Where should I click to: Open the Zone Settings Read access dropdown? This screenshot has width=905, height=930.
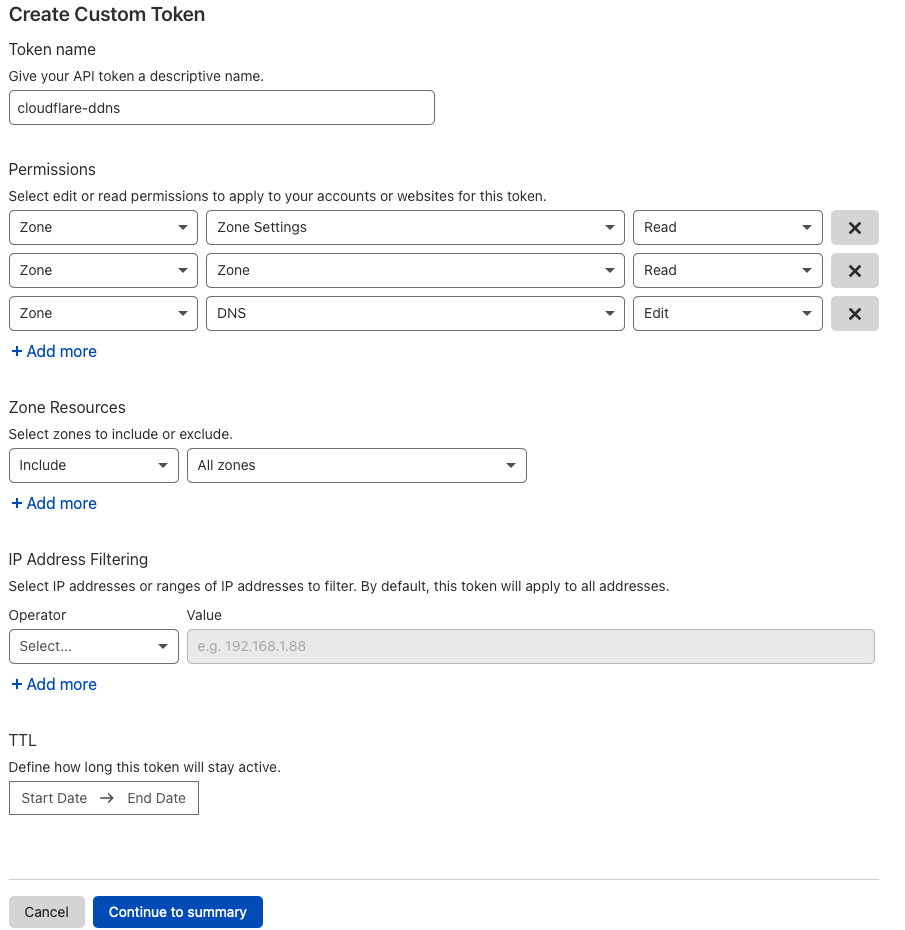[x=727, y=228]
